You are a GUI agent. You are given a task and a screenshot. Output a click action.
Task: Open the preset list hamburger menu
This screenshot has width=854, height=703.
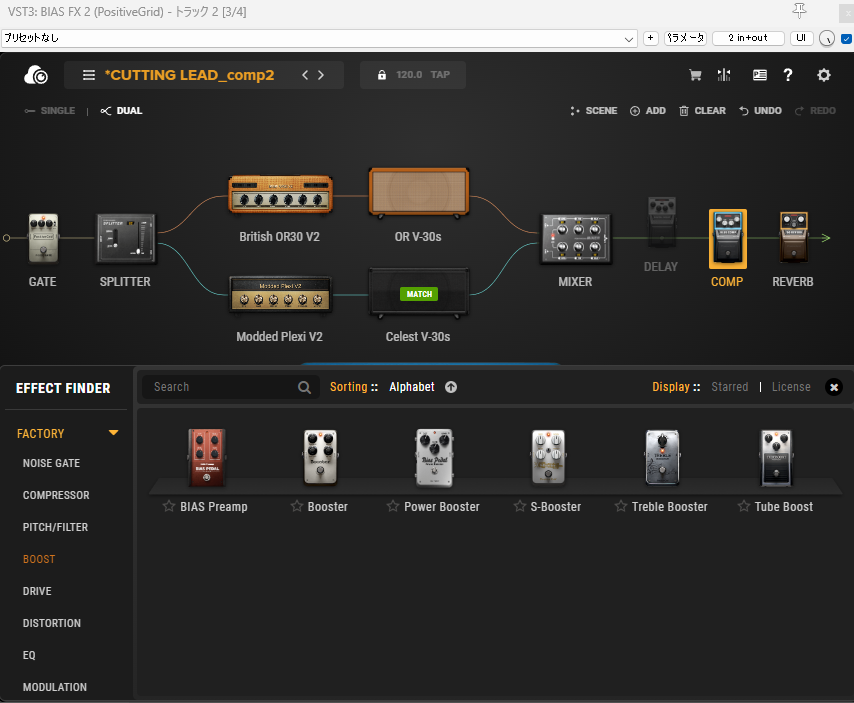pos(89,75)
